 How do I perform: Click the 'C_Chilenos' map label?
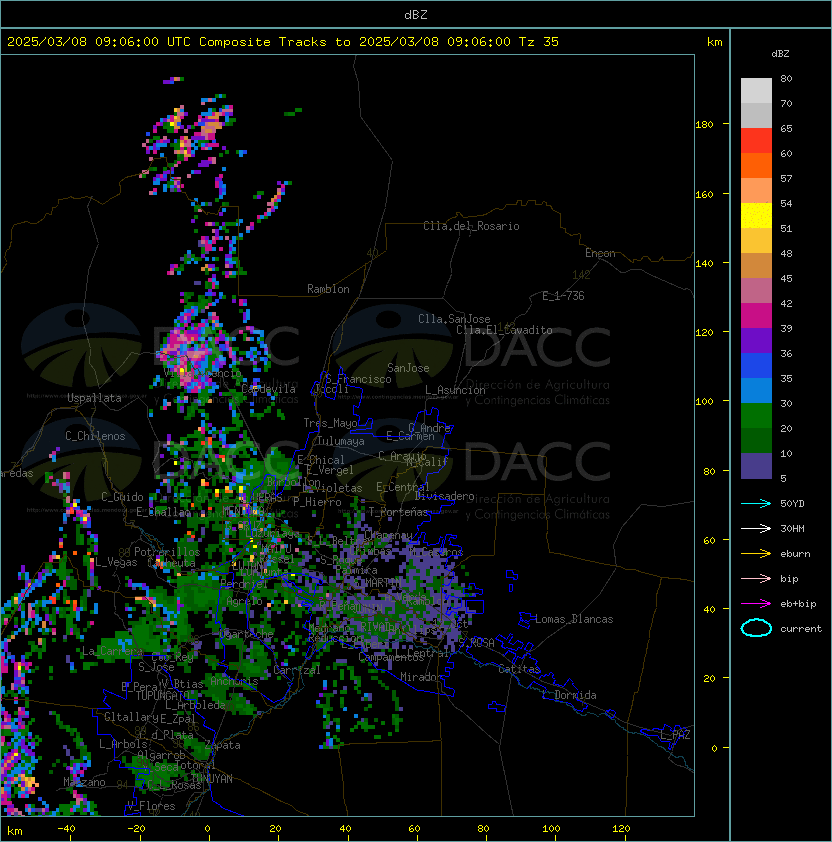pos(95,436)
